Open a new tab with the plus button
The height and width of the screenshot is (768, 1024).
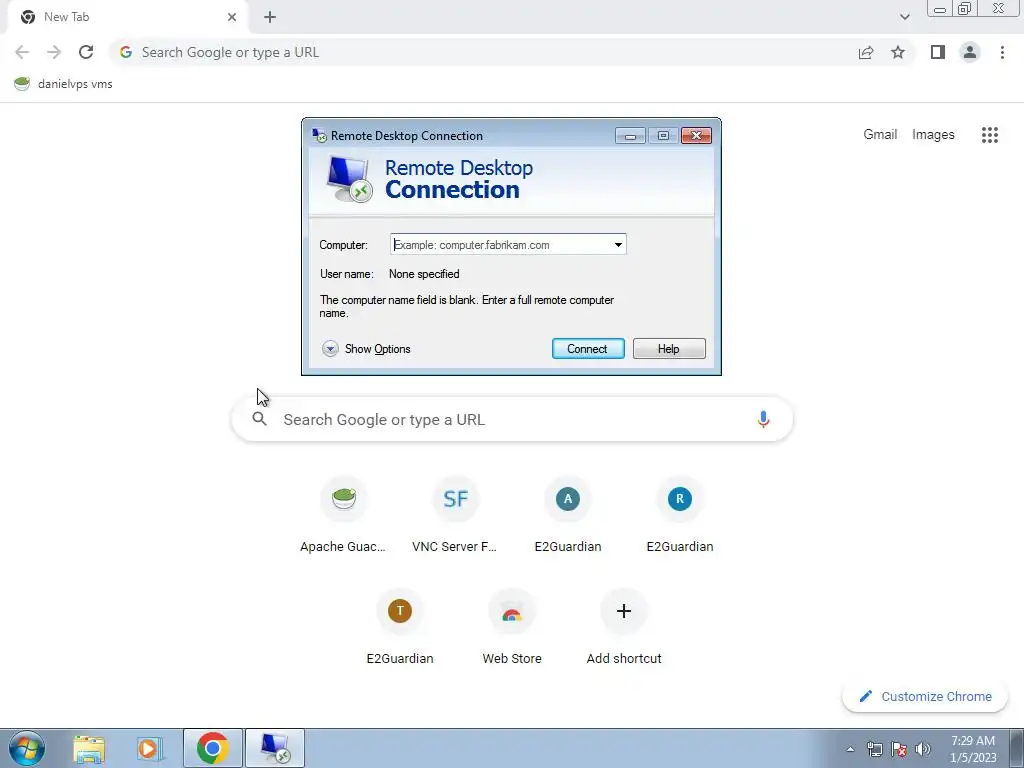[x=270, y=17]
